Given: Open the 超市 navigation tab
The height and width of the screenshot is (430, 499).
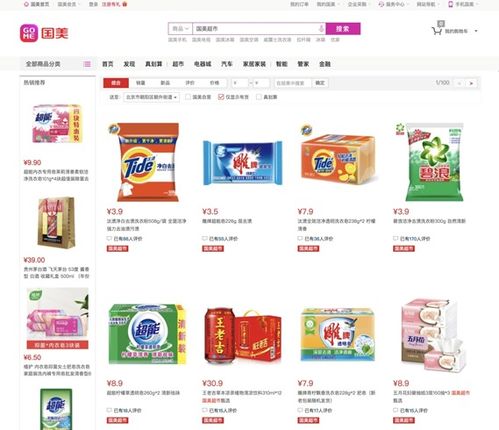Looking at the screenshot, I should point(178,64).
